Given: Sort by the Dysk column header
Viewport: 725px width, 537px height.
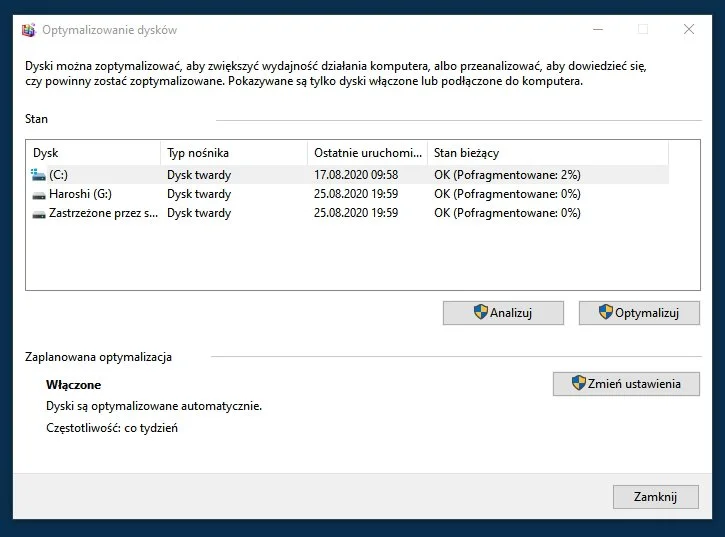Looking at the screenshot, I should [x=93, y=153].
